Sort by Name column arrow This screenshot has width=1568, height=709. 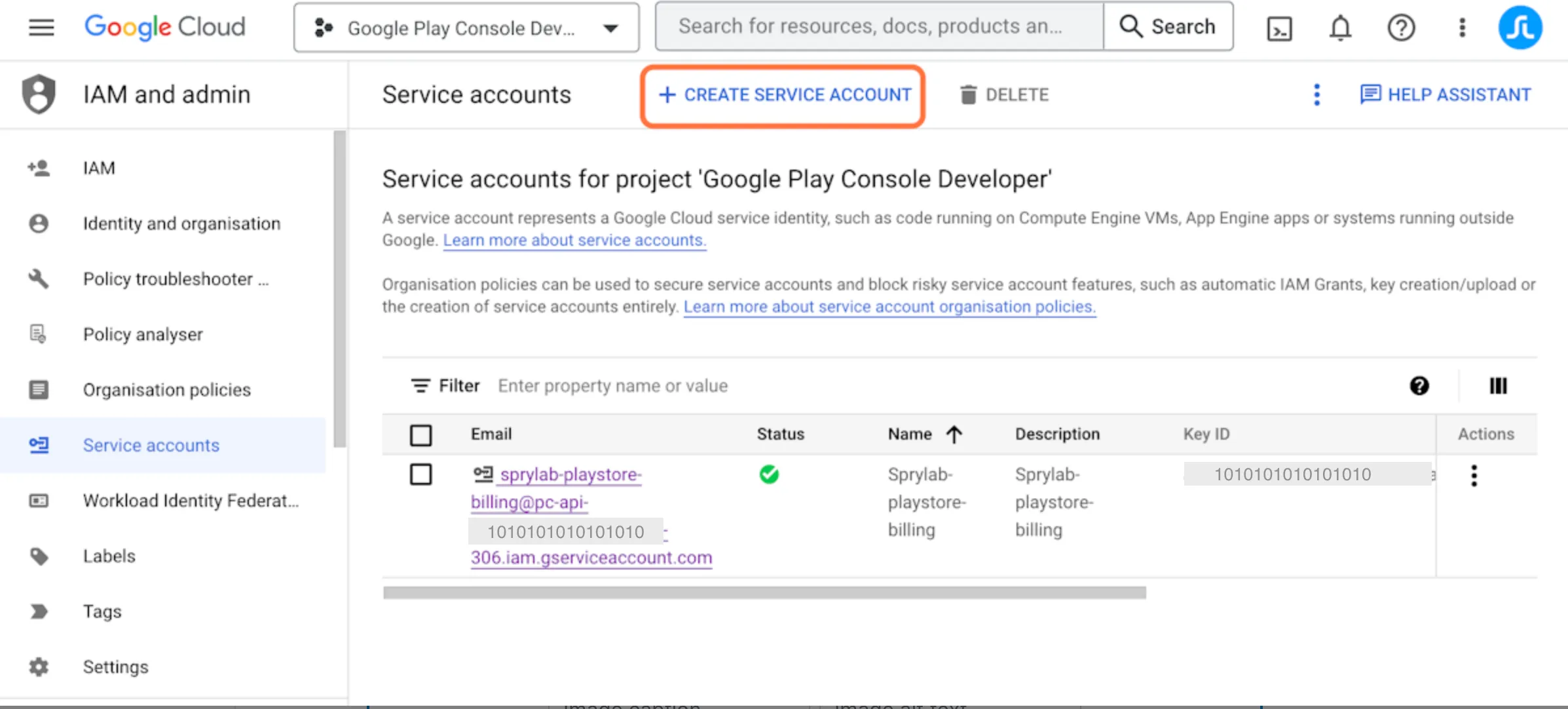(954, 434)
